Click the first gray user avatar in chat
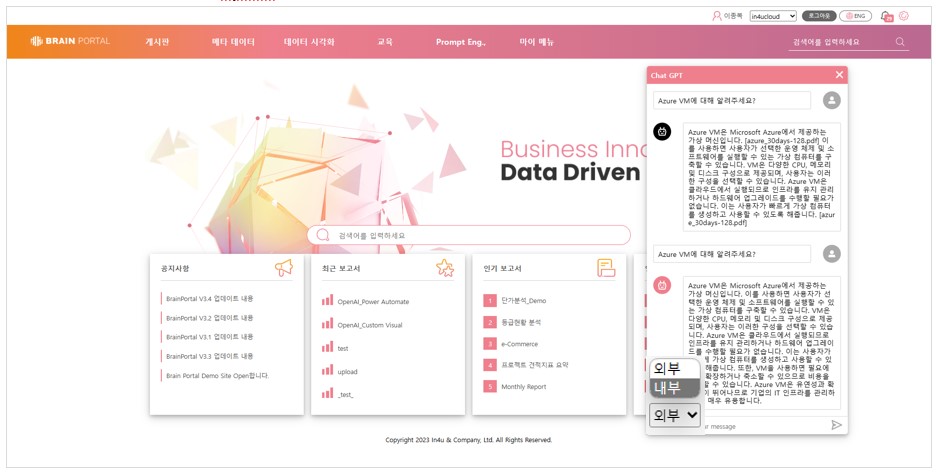936x474 pixels. 832,100
